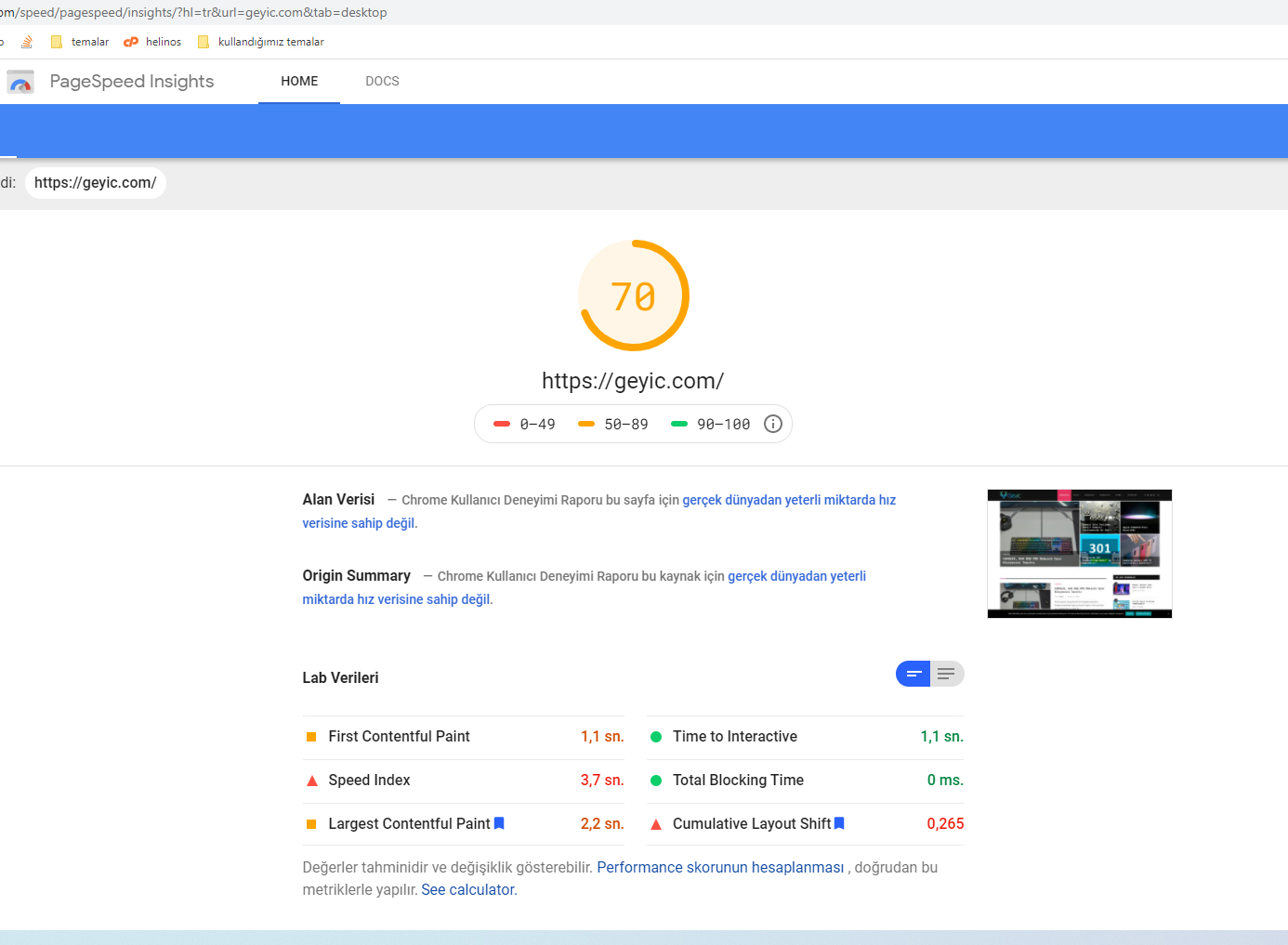The width and height of the screenshot is (1288, 945).
Task: Click the Cumulative Layout Shift label
Action: tap(752, 824)
